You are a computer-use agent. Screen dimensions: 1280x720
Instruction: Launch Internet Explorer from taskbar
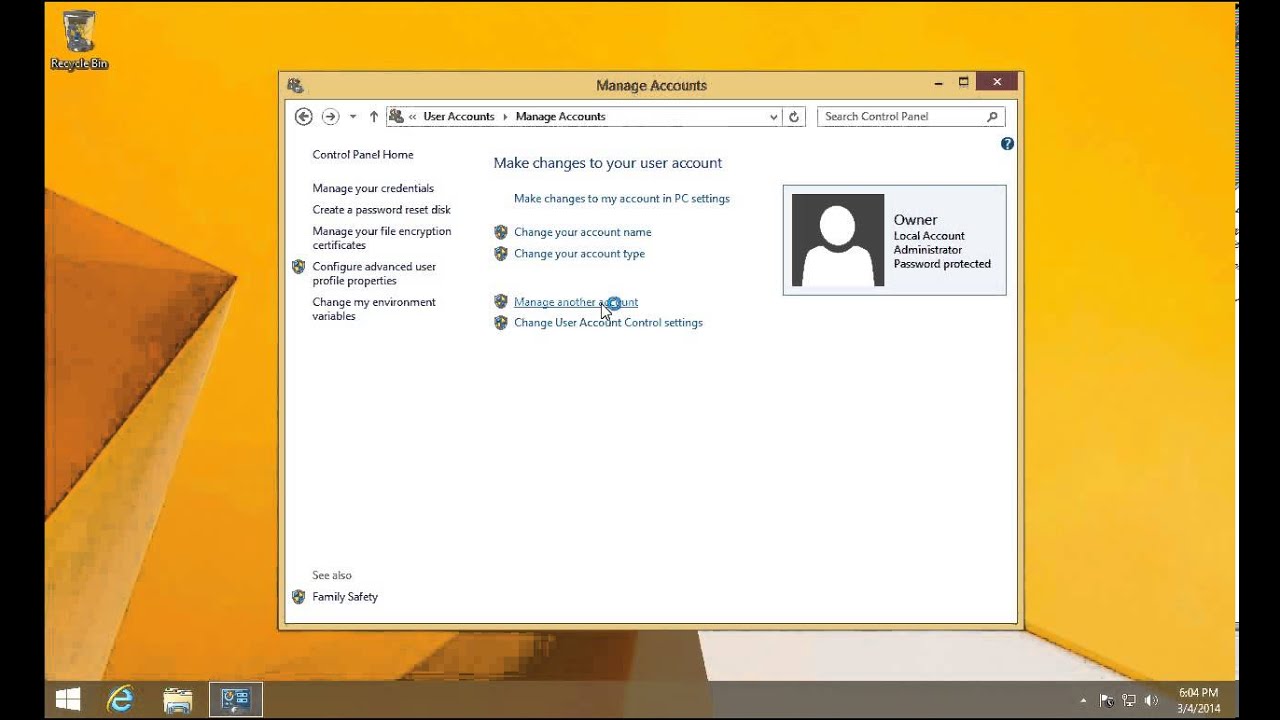tap(121, 700)
